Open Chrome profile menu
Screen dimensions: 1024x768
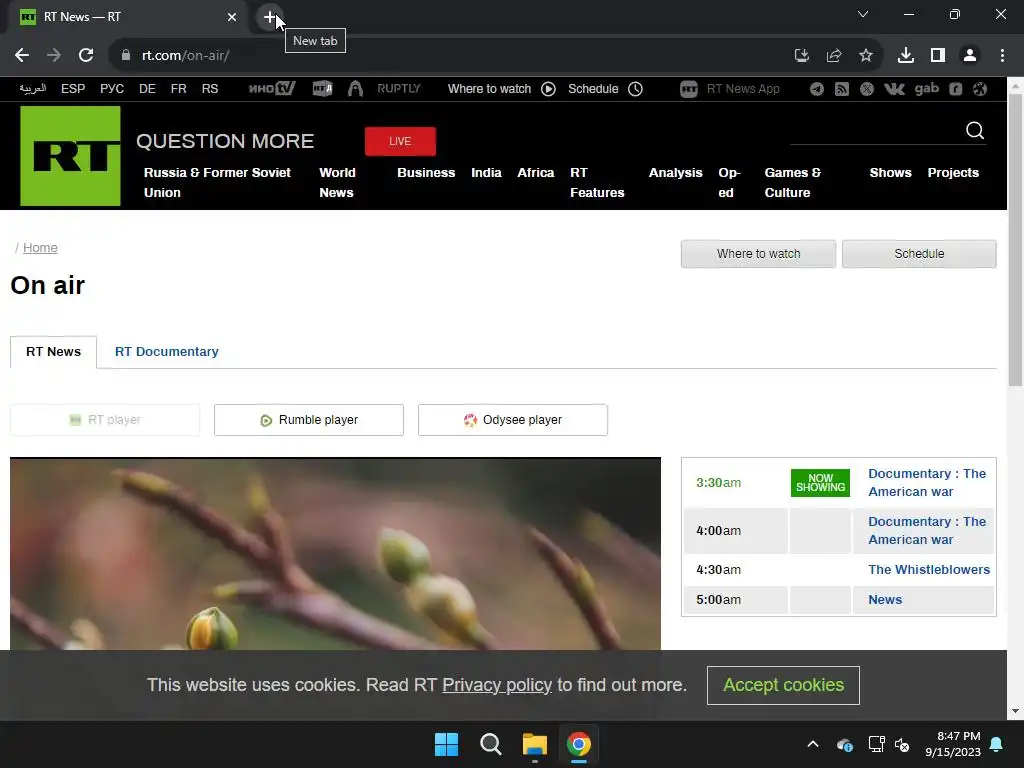(x=970, y=56)
